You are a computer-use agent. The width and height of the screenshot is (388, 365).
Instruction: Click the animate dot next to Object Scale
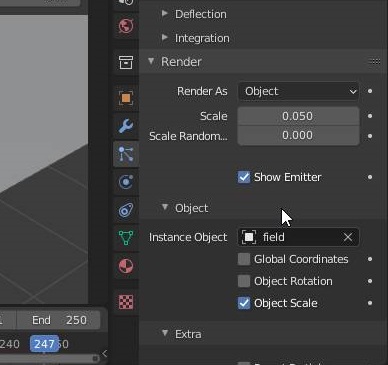coord(370,303)
